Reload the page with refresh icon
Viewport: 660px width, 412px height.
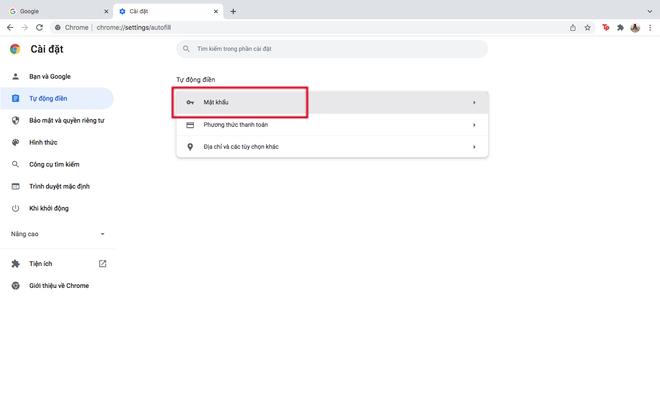tap(39, 27)
